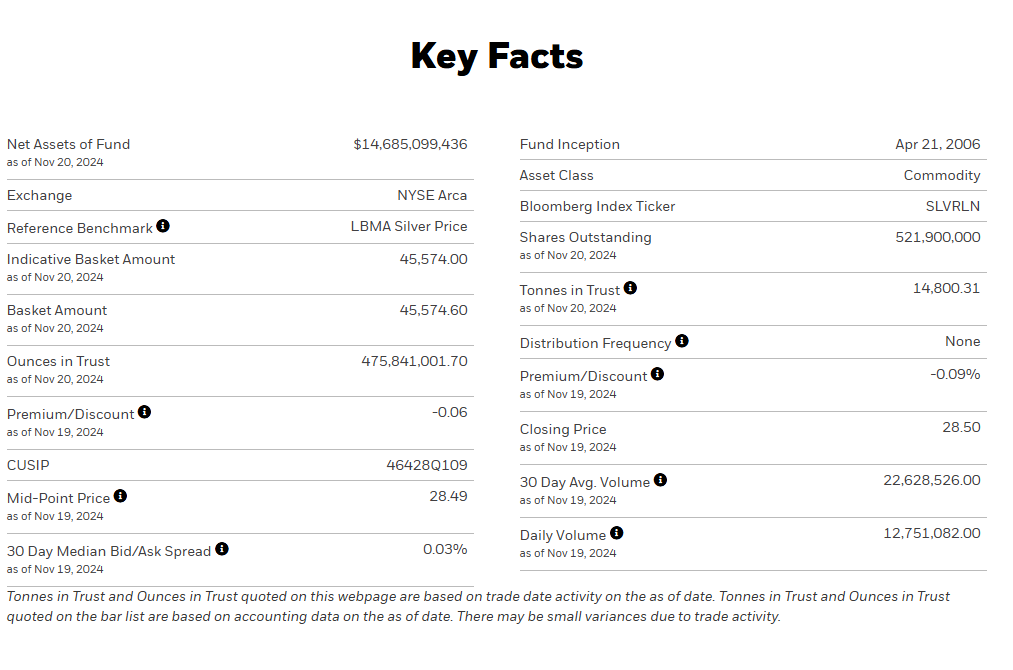Click the Ounces in Trust label
Screen dimensions: 1013x670
(58, 362)
